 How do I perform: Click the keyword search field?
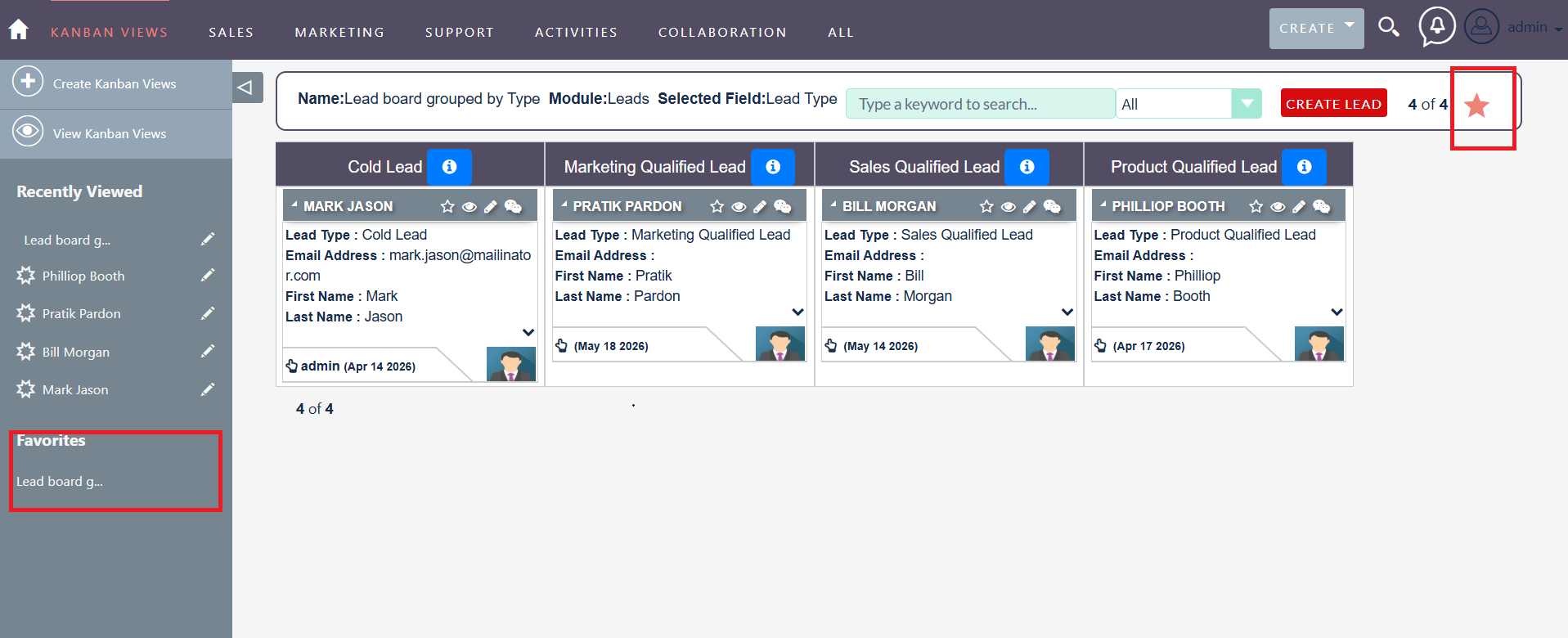click(980, 104)
